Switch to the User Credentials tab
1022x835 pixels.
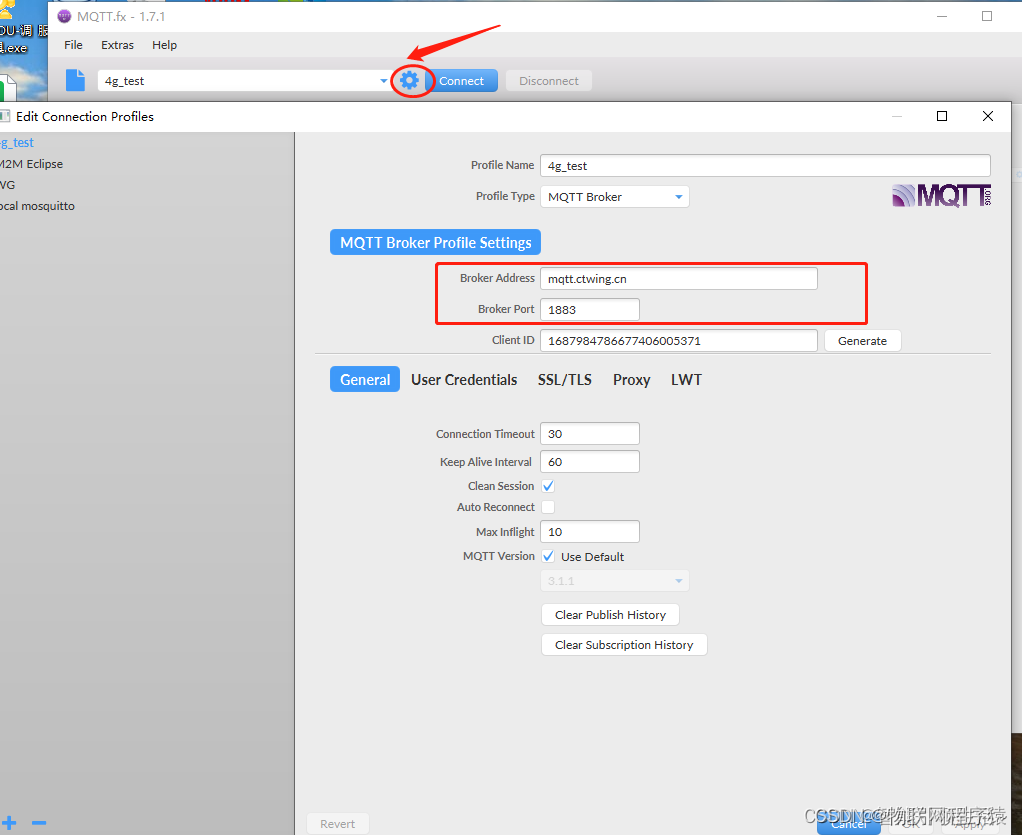464,380
